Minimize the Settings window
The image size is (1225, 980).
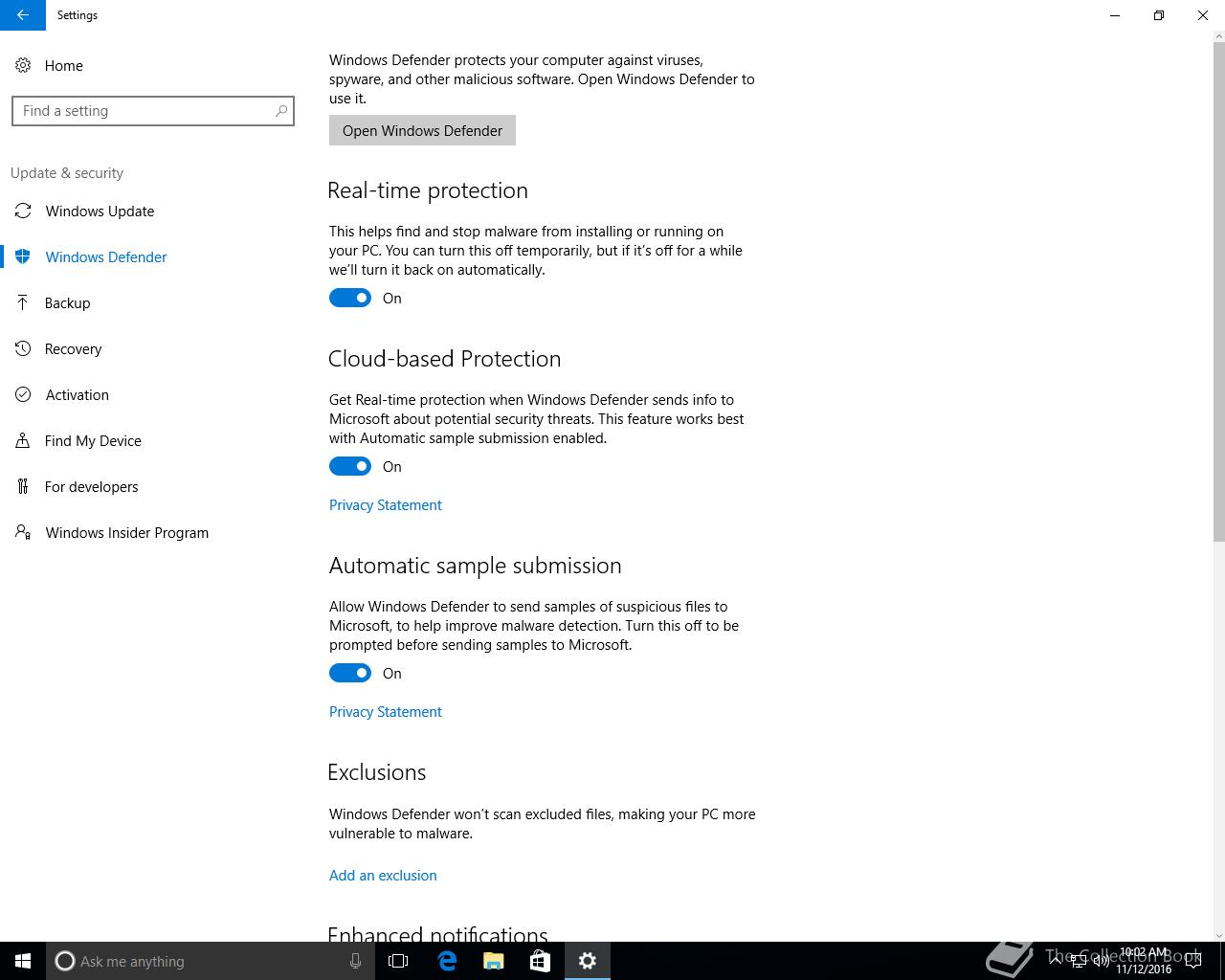tap(1115, 15)
